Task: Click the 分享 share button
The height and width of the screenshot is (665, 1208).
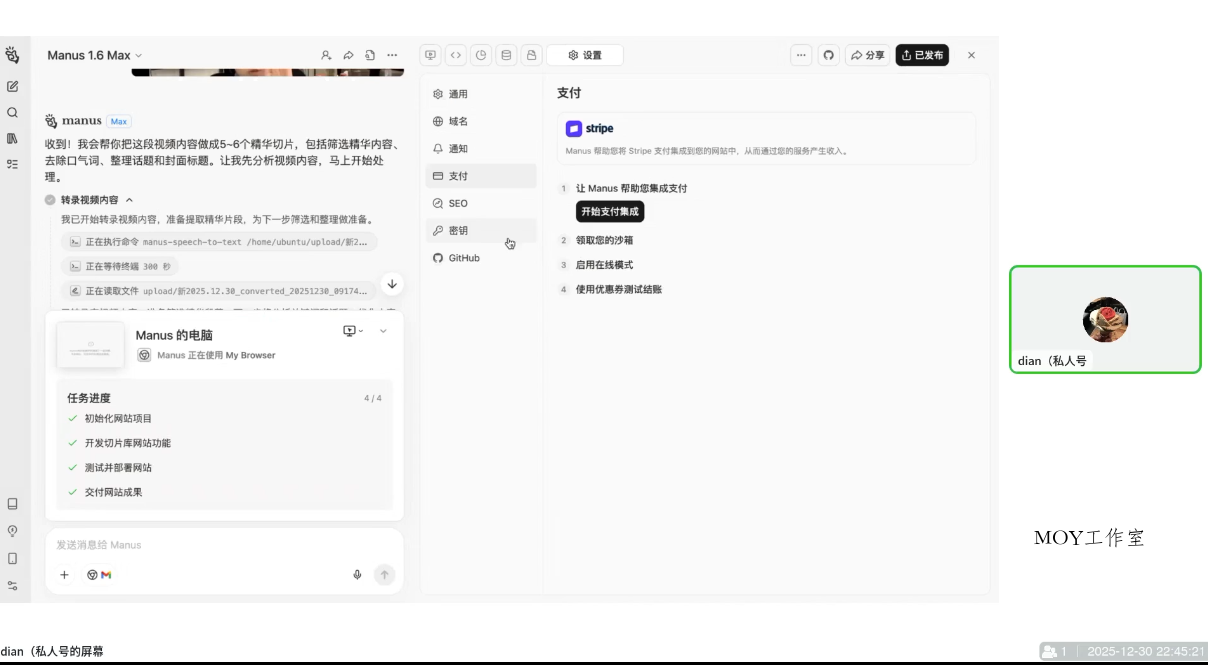Action: tap(868, 55)
